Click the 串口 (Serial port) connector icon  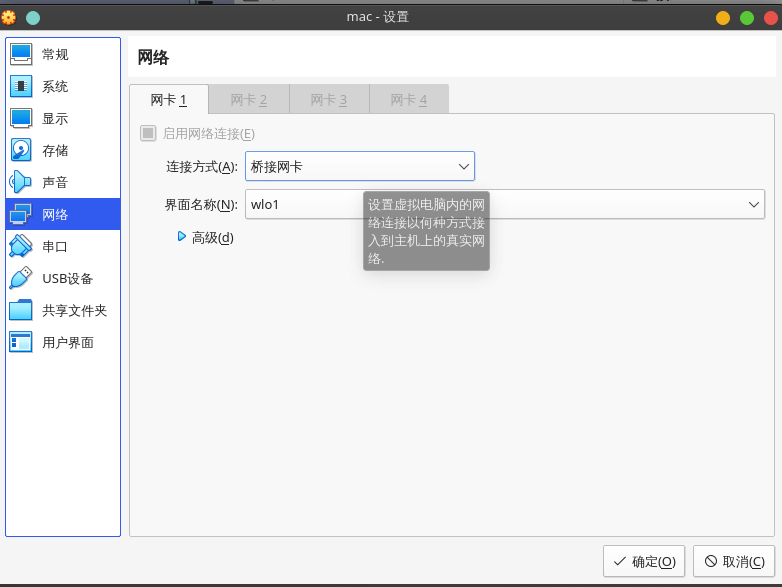21,246
